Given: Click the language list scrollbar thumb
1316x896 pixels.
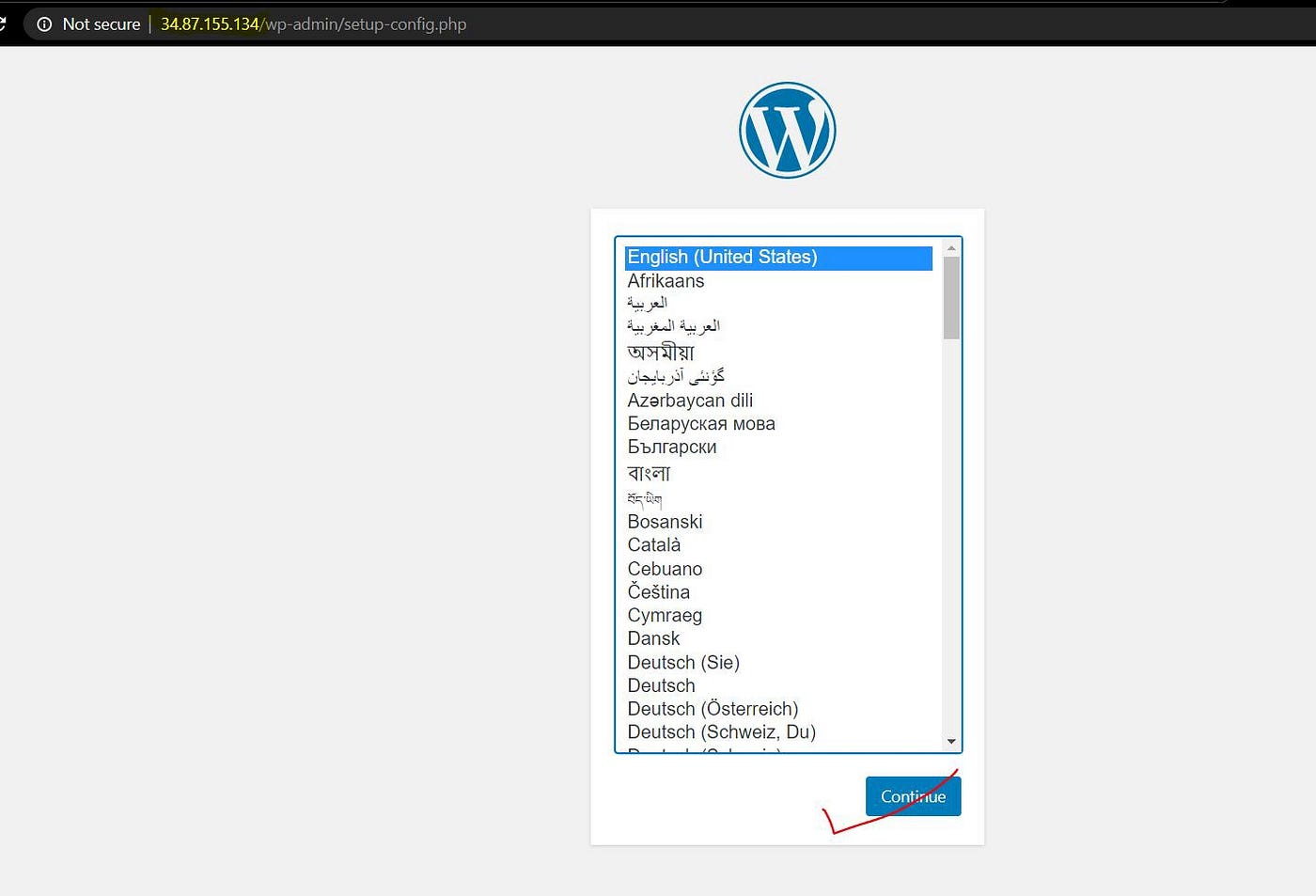Looking at the screenshot, I should click(x=951, y=297).
